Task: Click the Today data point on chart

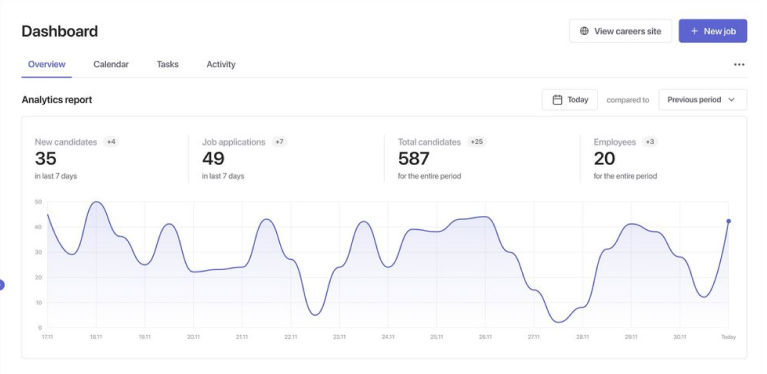Action: (x=728, y=221)
